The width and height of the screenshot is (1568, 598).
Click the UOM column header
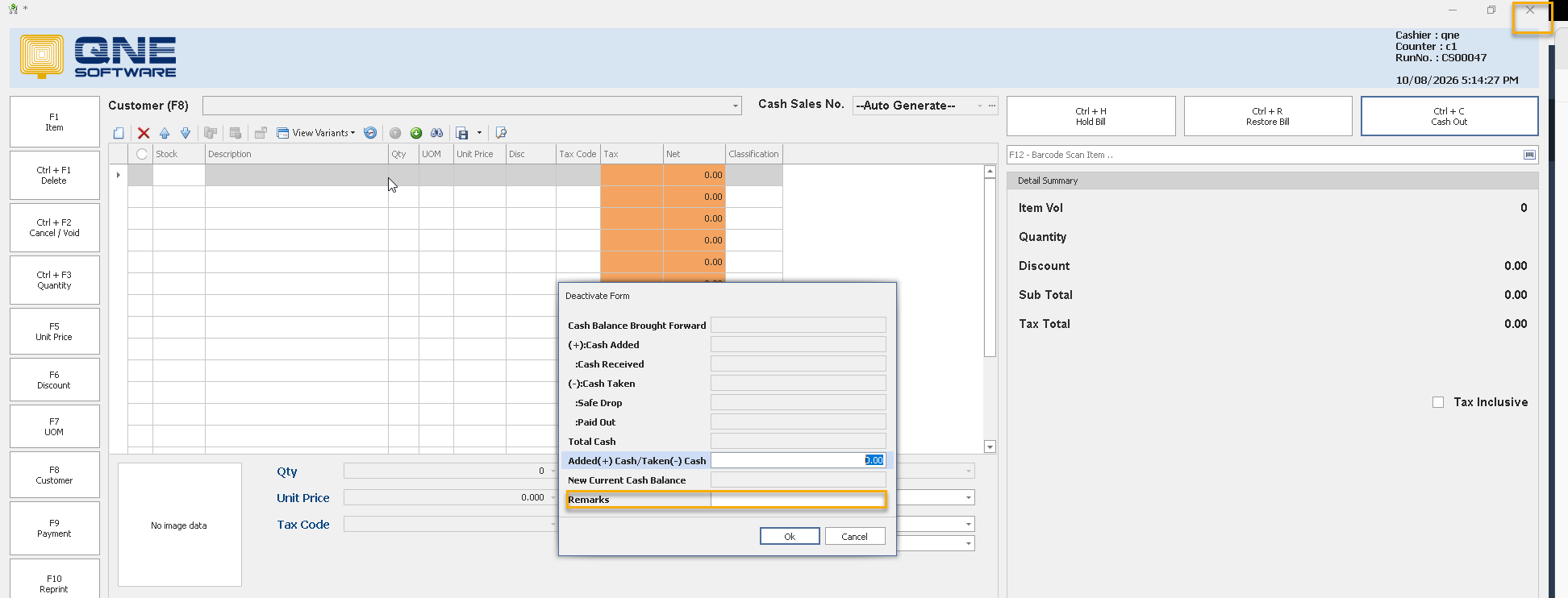tap(436, 154)
